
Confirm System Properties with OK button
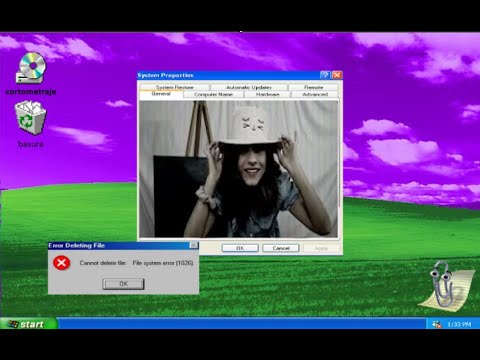[240, 248]
